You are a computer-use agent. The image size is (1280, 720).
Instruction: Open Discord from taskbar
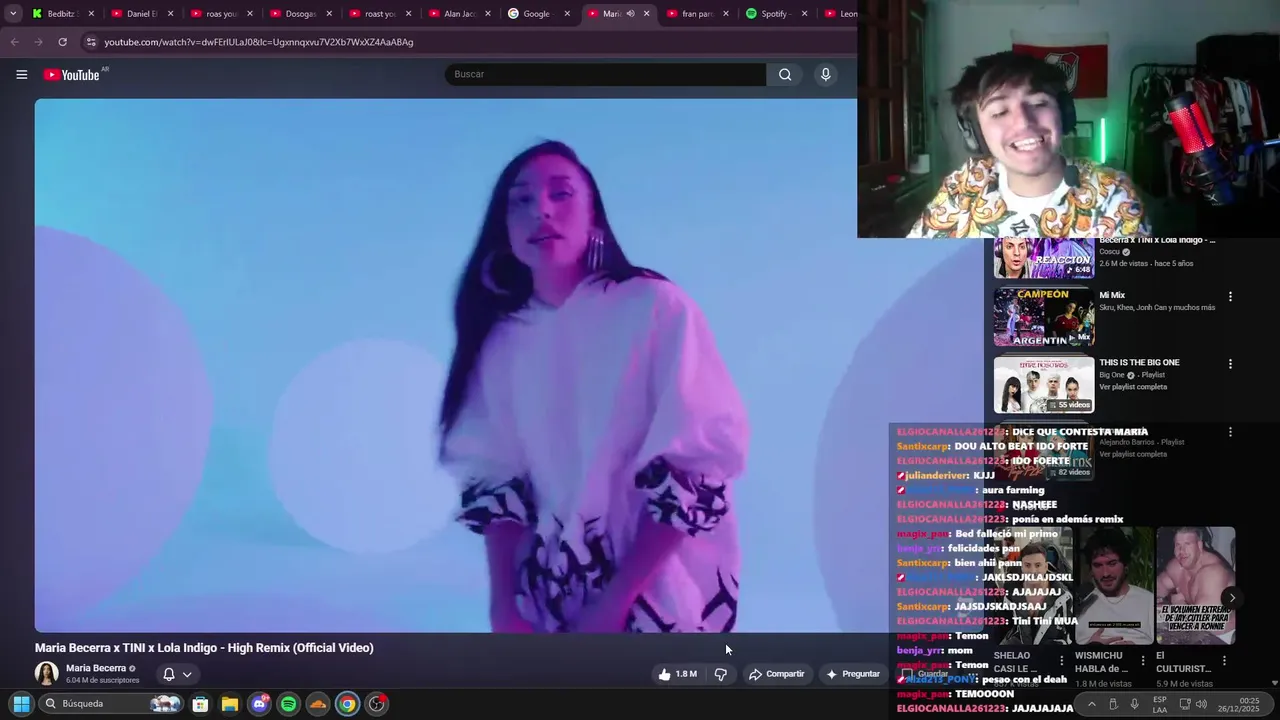click(x=259, y=704)
